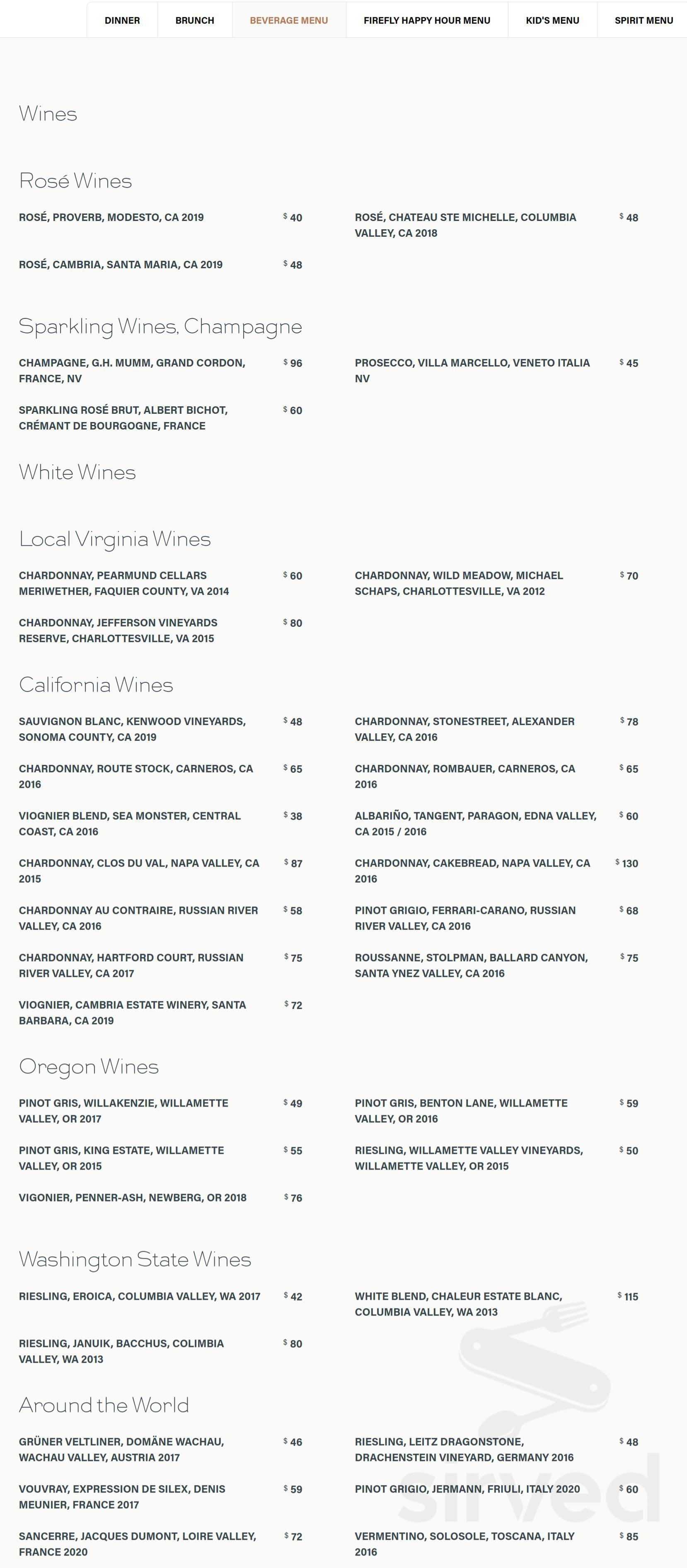The image size is (687, 1568).
Task: Open the BRUNCH menu tab
Action: (194, 20)
